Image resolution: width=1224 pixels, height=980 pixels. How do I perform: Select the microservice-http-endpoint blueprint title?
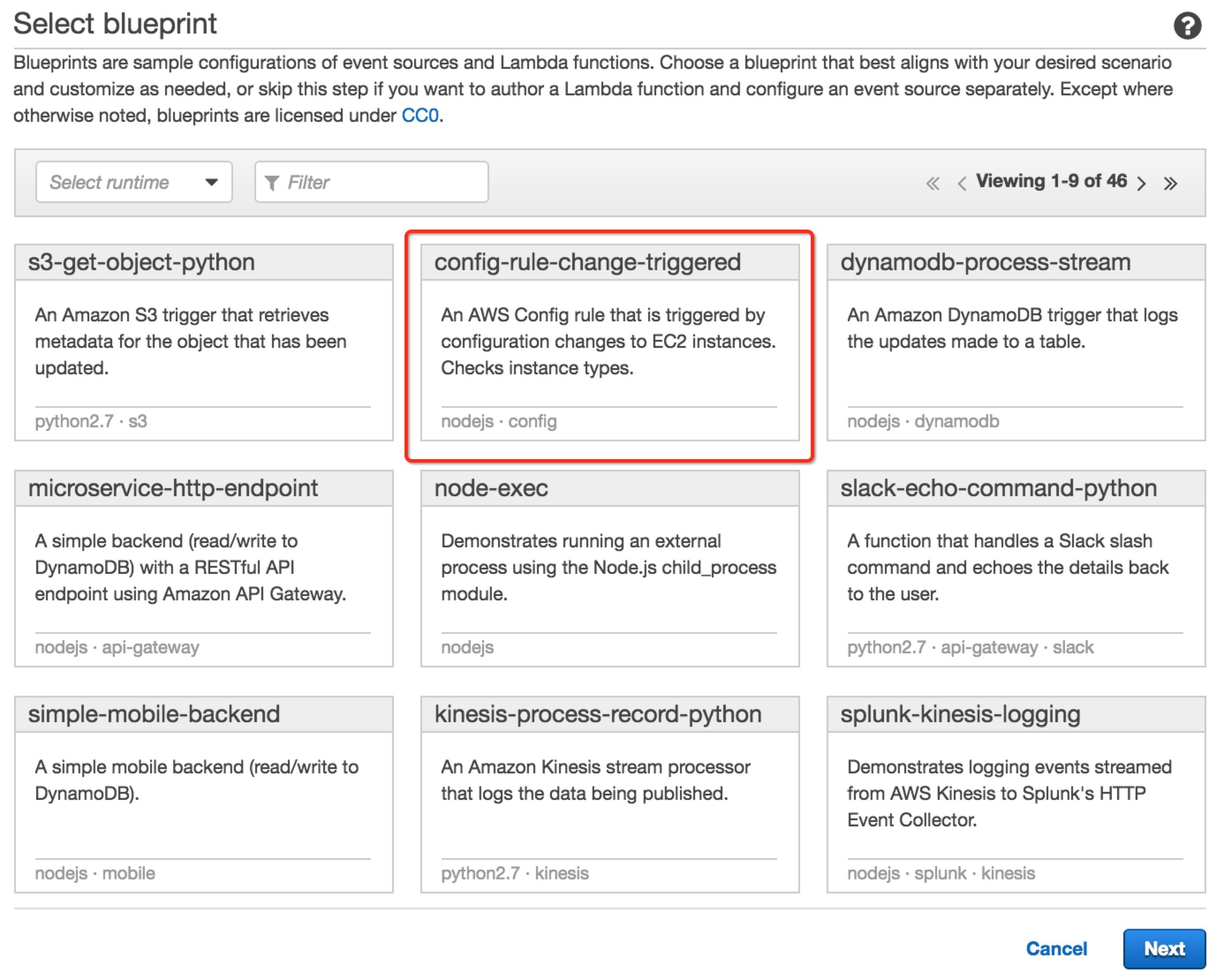point(173,489)
